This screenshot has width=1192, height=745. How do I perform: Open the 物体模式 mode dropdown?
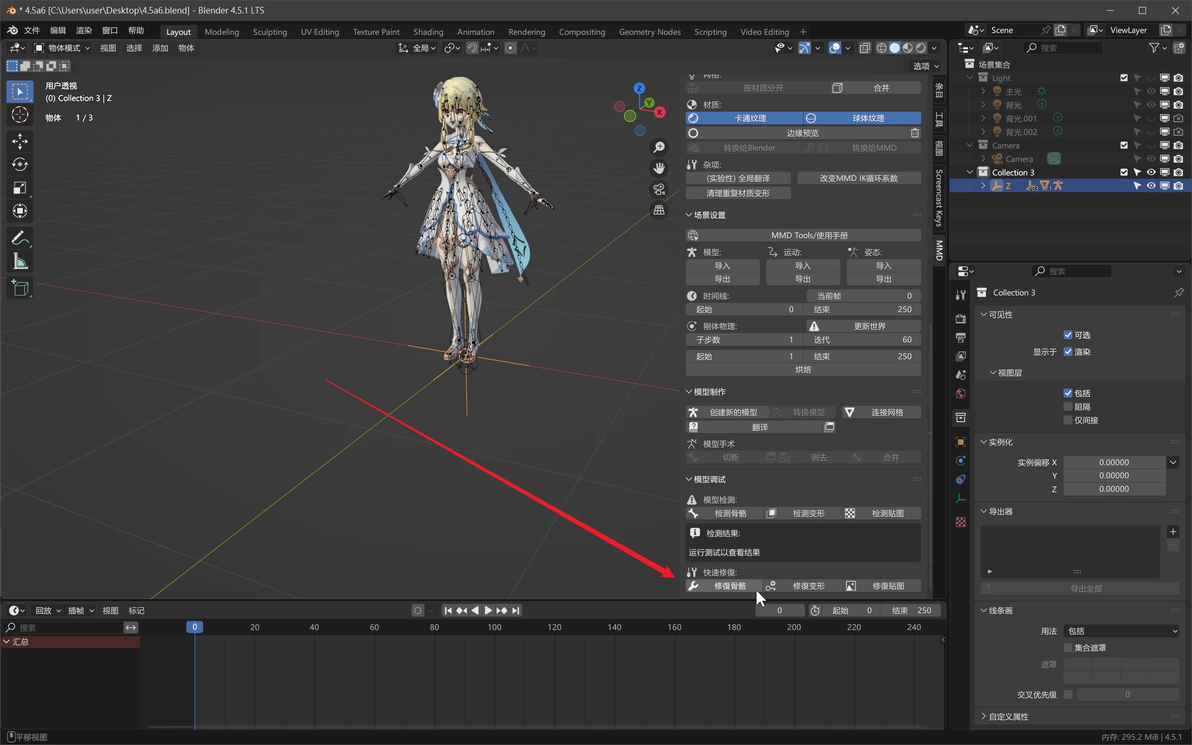(x=62, y=48)
